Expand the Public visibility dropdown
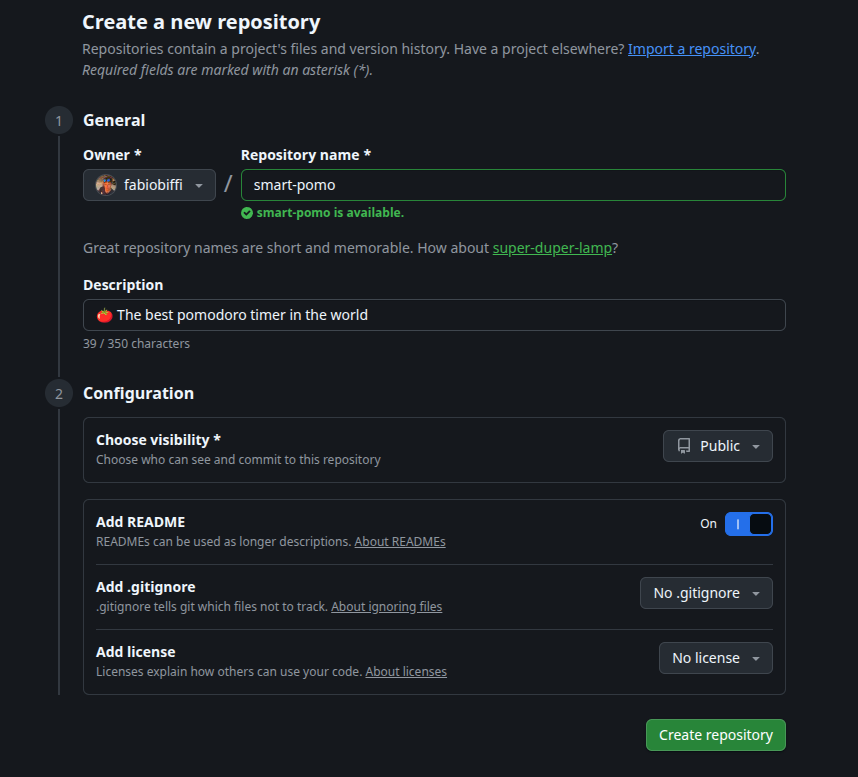This screenshot has height=777, width=858. (718, 446)
